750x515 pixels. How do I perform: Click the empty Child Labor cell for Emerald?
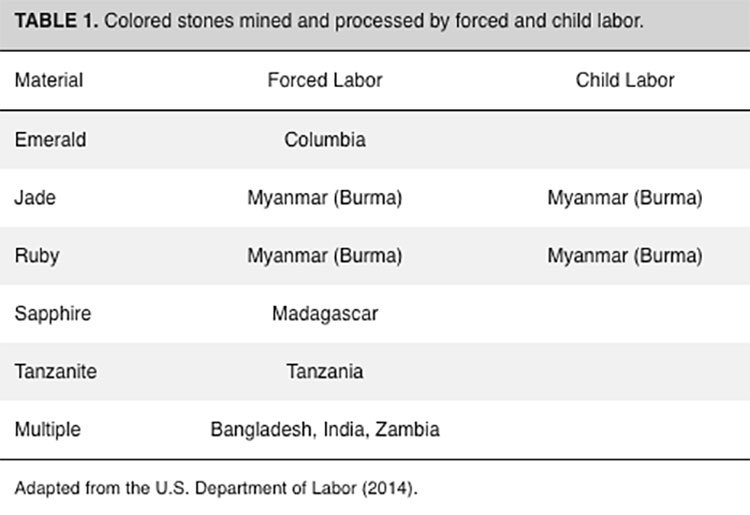tap(625, 140)
